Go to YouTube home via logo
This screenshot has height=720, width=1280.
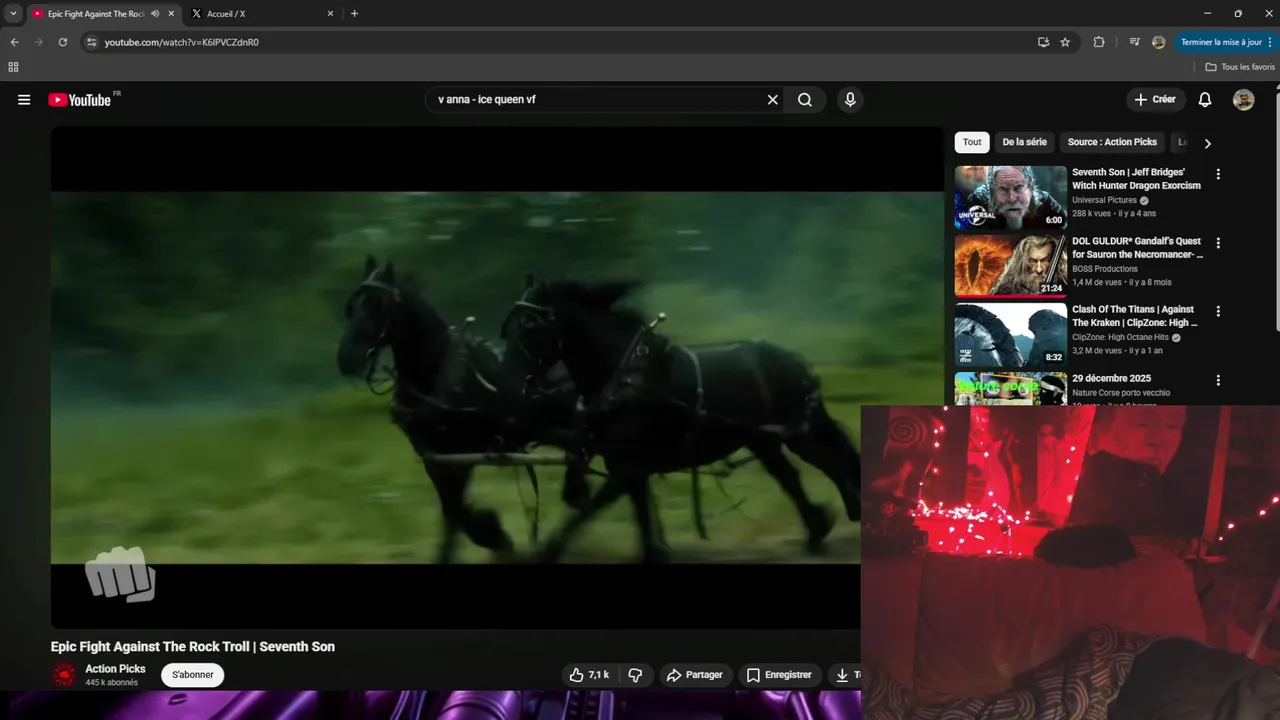click(79, 100)
